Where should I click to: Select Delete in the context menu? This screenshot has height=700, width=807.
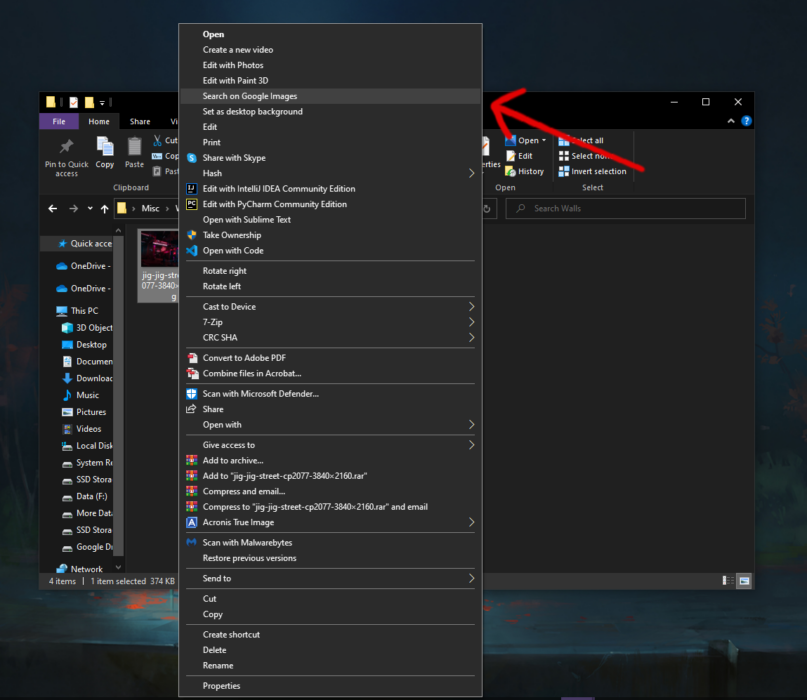pos(330,650)
